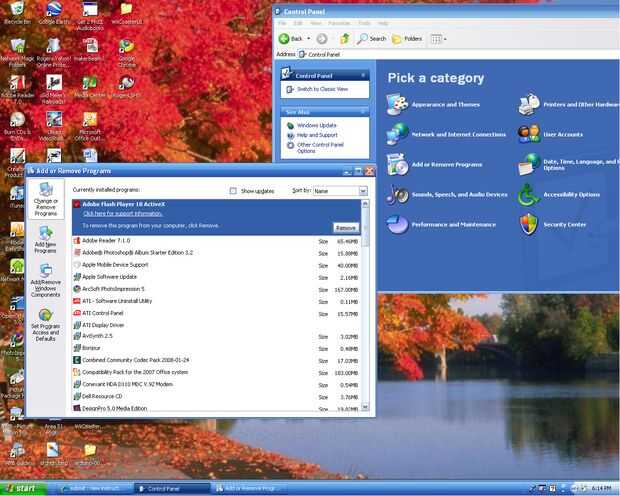Image resolution: width=620 pixels, height=496 pixels.
Task: Select Compatibility Pack for the 2007 Office system
Action: pyautogui.click(x=216, y=373)
